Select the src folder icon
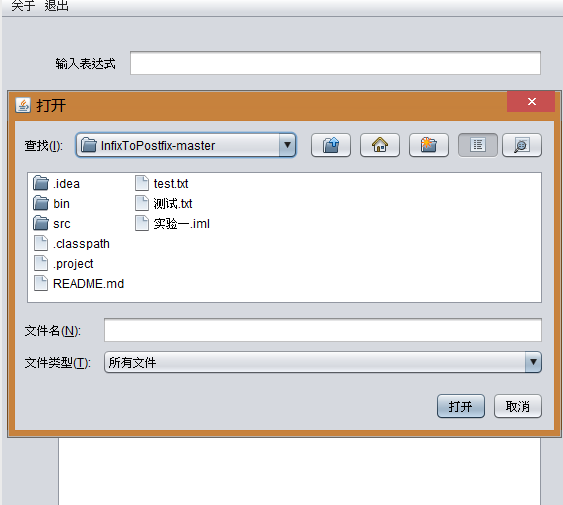Viewport: 563px width, 505px height. click(x=41, y=223)
